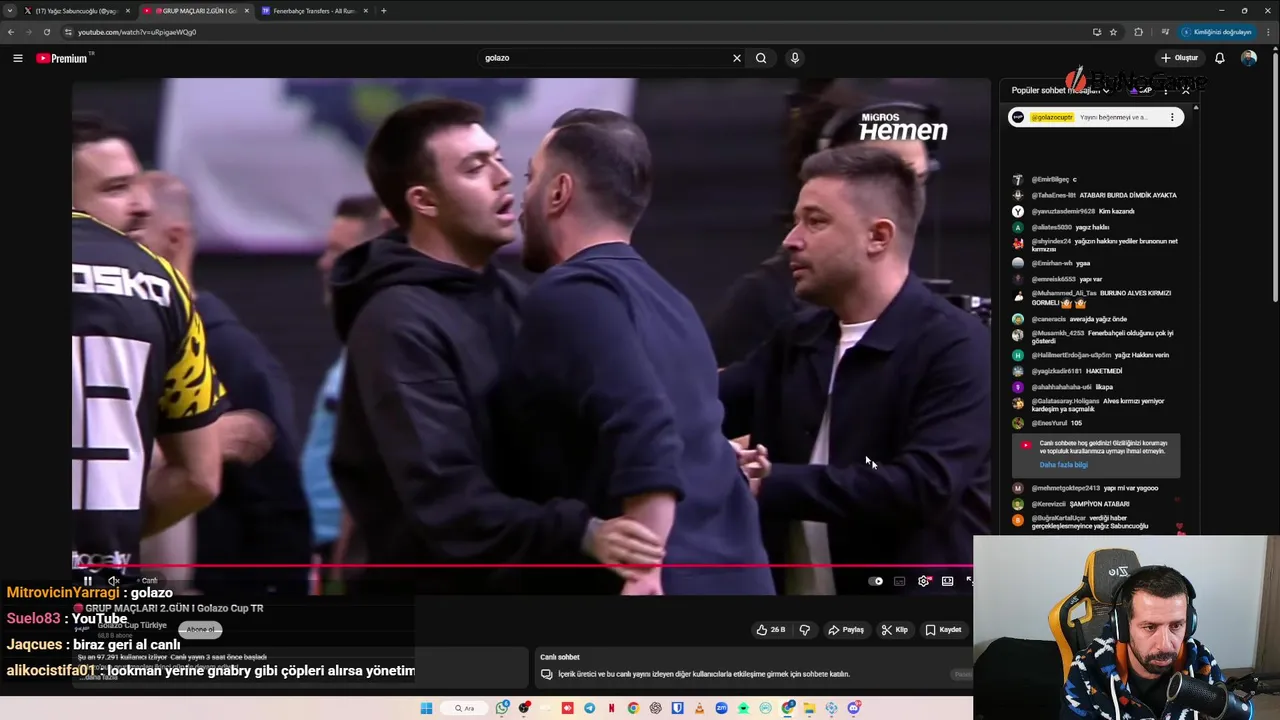Open ChatGPT from the taskbar

[656, 708]
